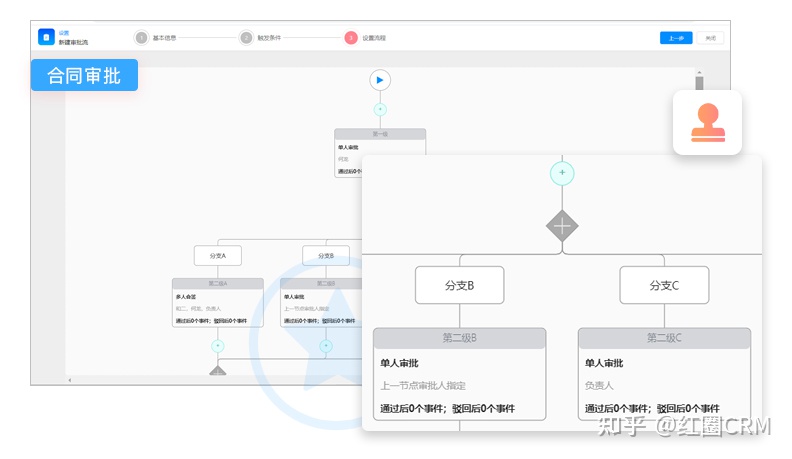The image size is (792, 459).
Task: Select the large 分支B branch box
Action: coord(459,285)
